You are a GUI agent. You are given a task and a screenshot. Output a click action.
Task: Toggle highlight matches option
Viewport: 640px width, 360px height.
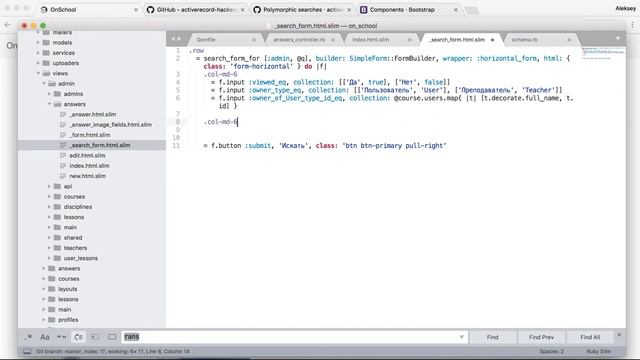[x=112, y=337]
